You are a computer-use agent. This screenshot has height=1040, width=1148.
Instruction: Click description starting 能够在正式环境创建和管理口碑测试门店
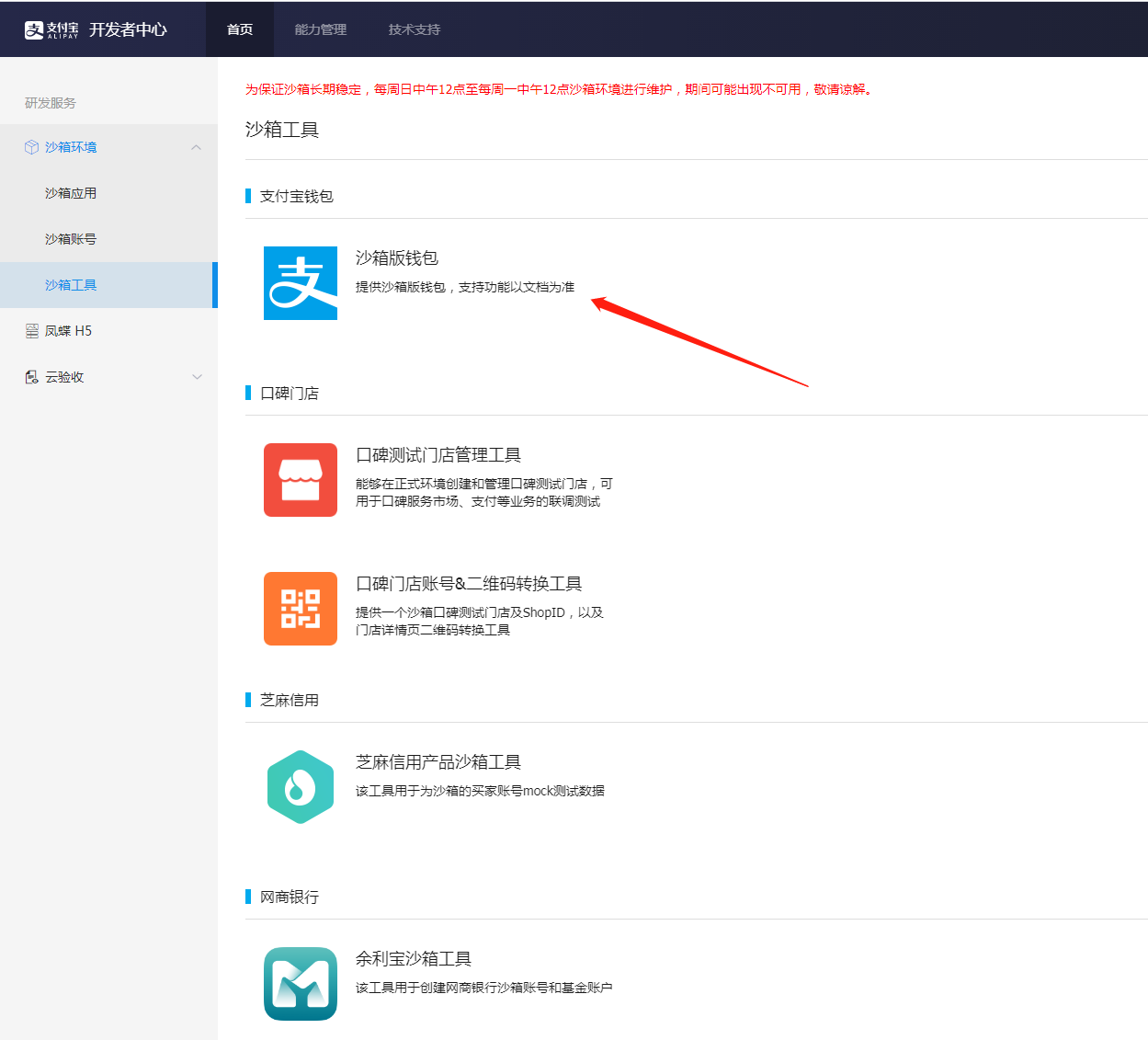coord(484,492)
